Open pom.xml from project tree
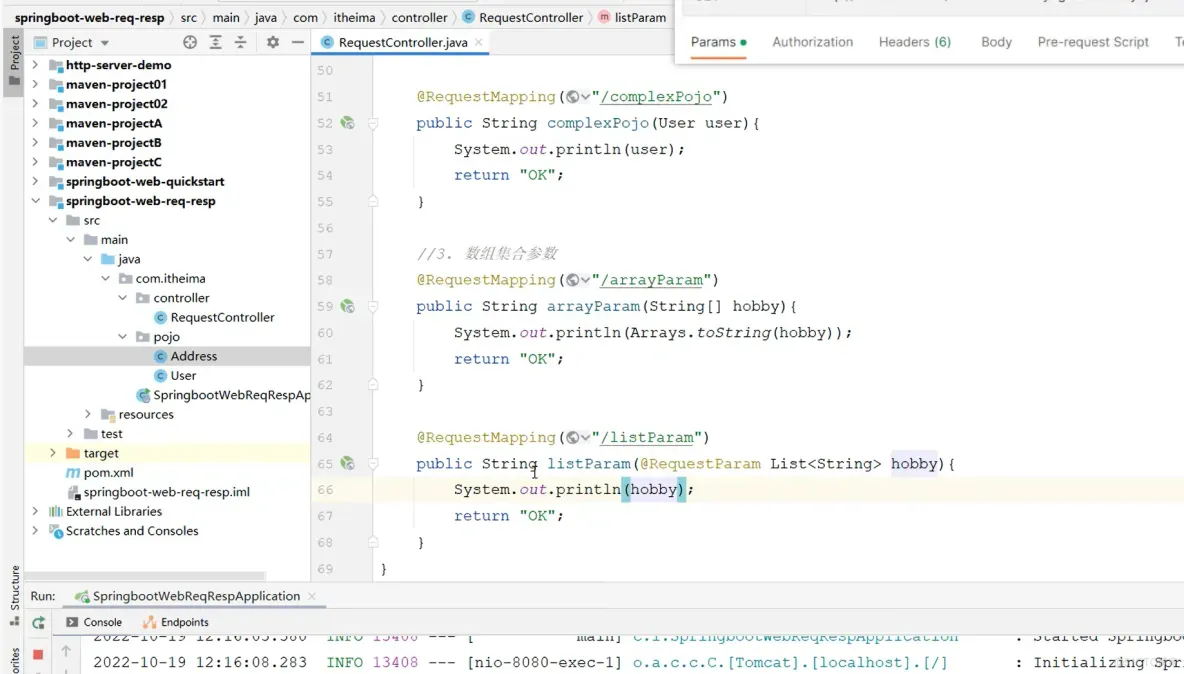 click(x=108, y=472)
